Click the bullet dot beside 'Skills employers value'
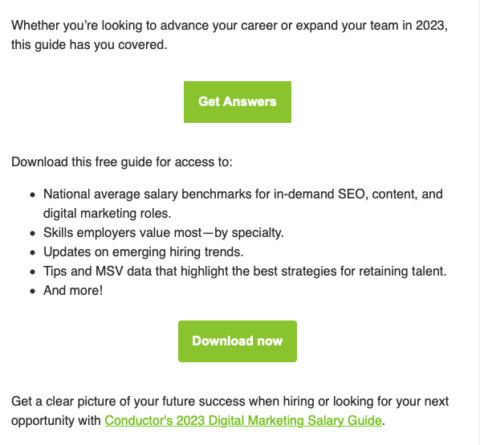The width and height of the screenshot is (480, 445). [32, 233]
